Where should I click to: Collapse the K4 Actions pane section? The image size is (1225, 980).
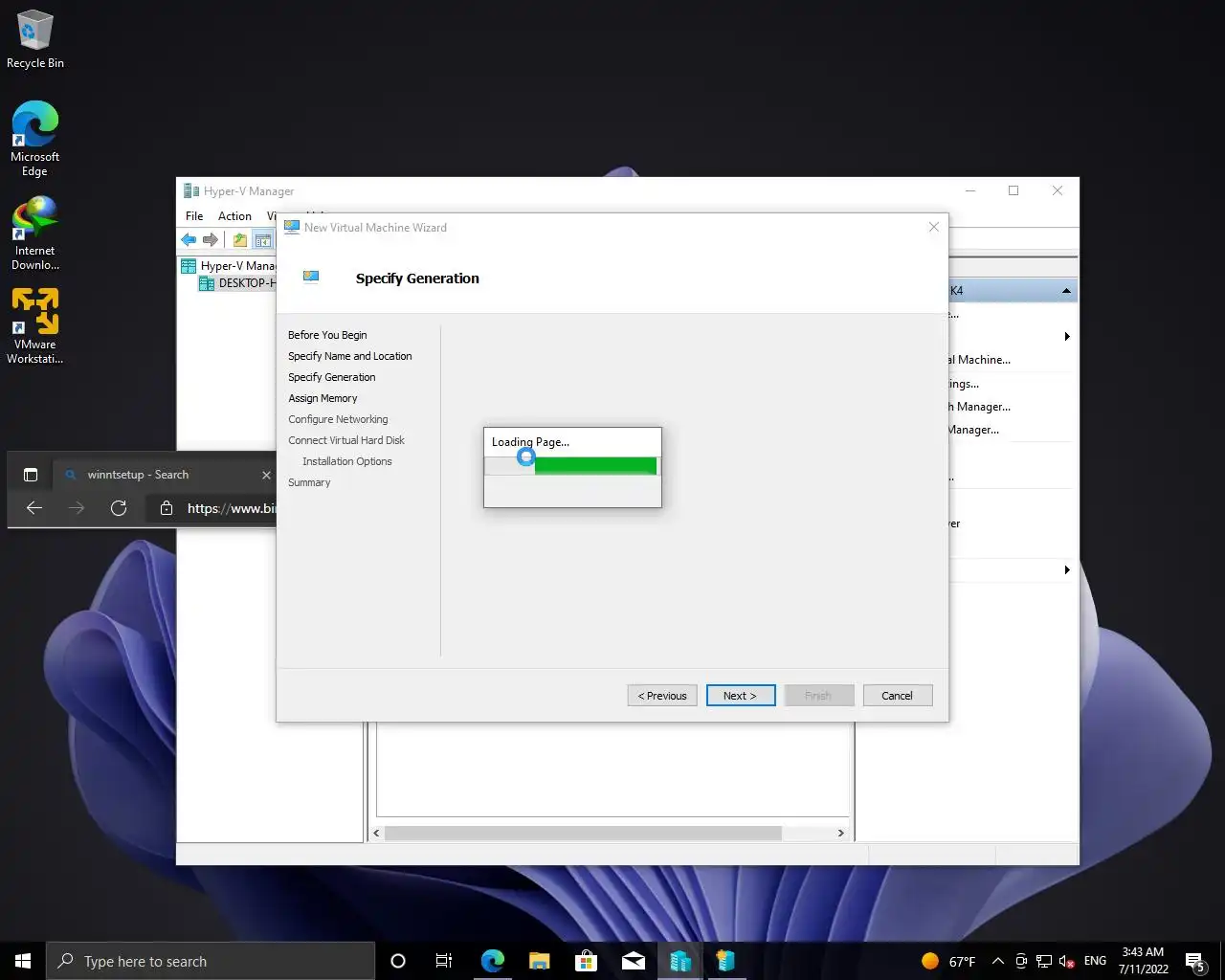coord(1066,291)
